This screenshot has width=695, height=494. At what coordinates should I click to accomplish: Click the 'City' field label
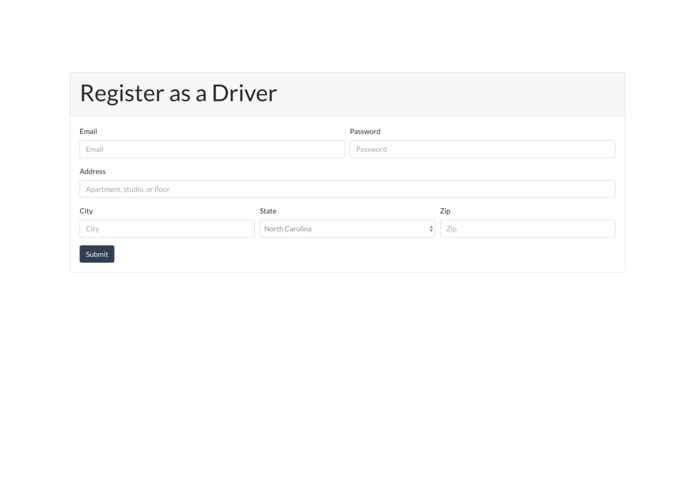coord(86,211)
